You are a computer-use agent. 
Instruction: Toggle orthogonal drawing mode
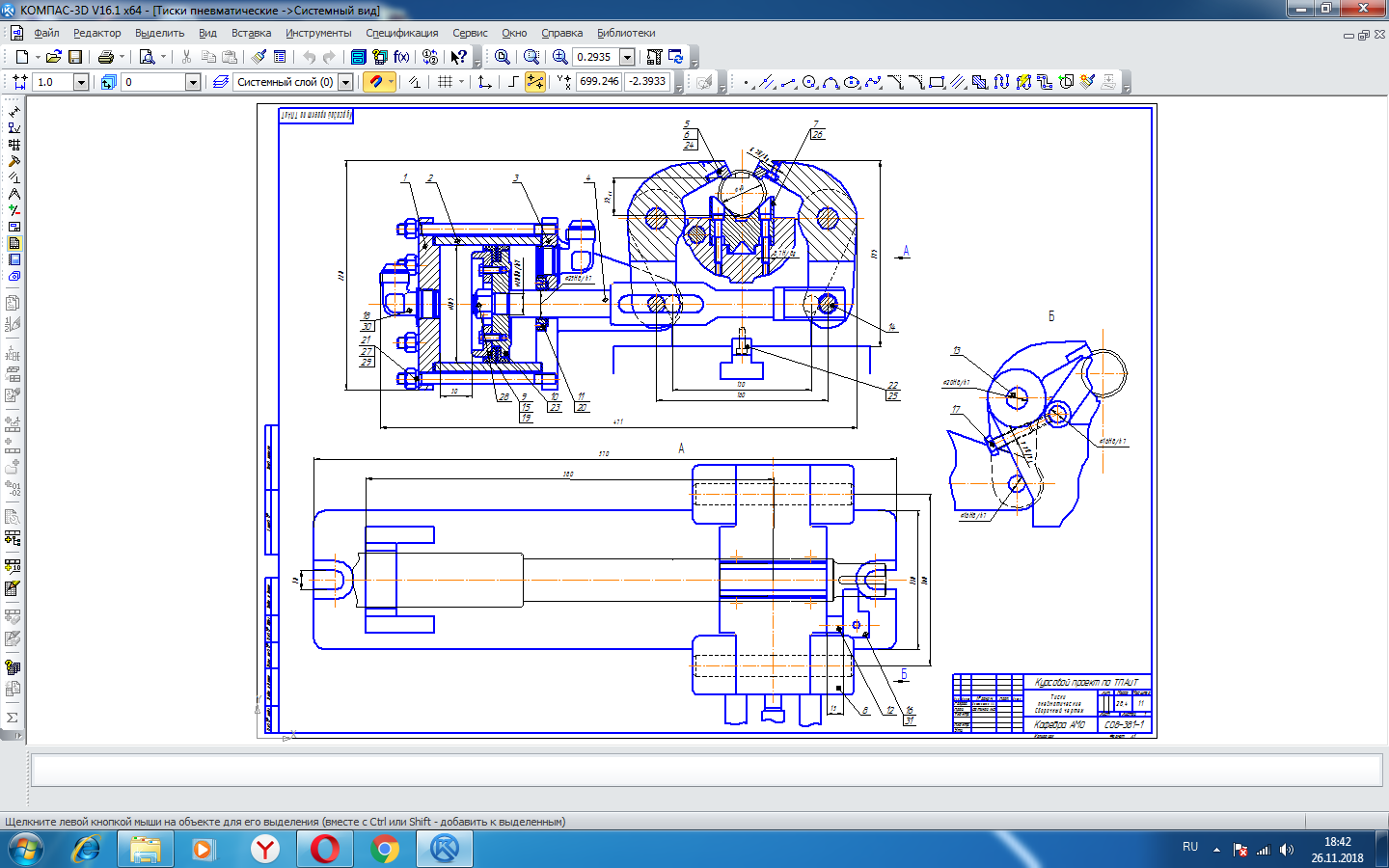(x=513, y=82)
